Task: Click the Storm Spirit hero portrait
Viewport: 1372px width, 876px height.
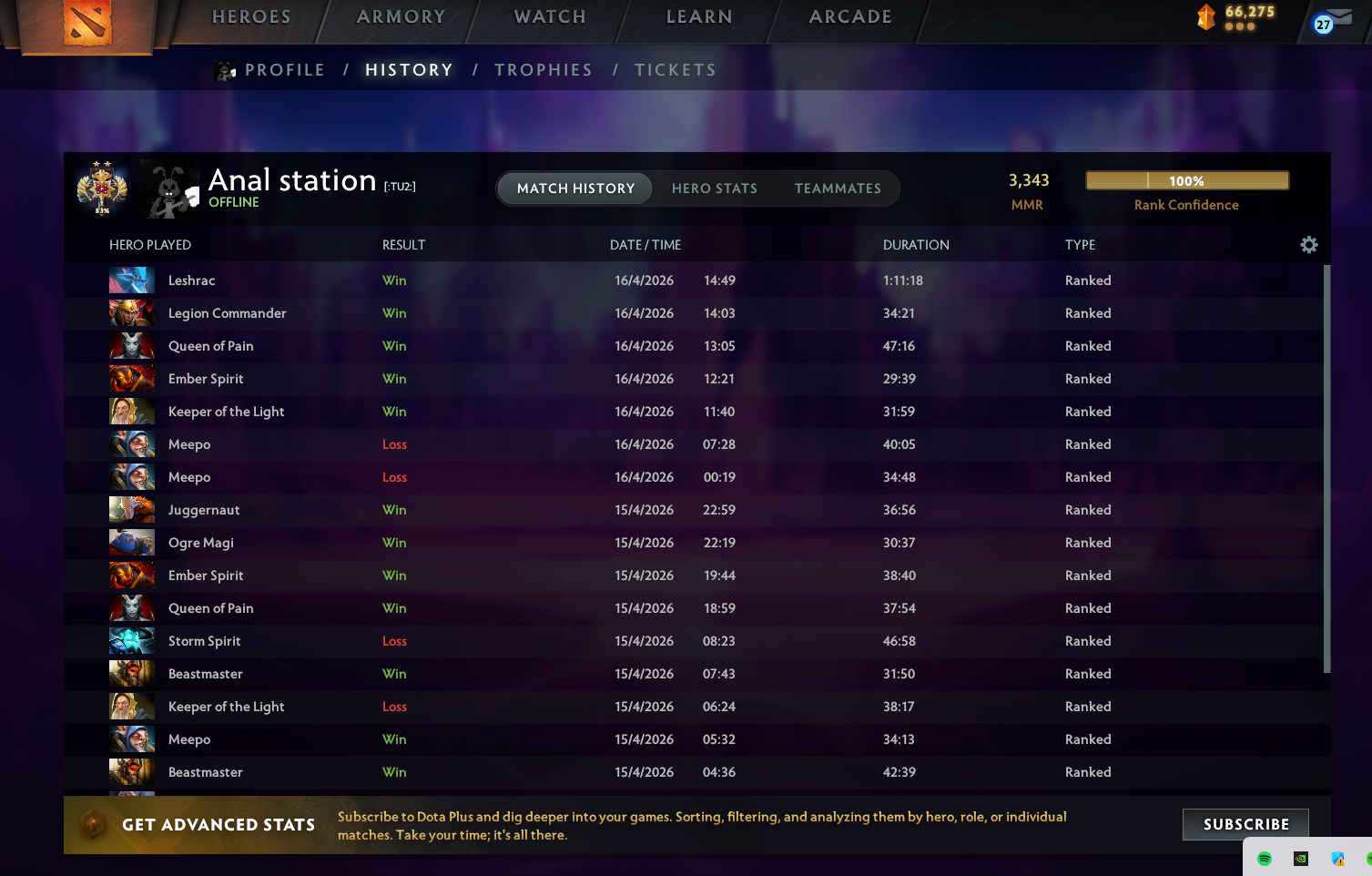Action: click(x=132, y=641)
